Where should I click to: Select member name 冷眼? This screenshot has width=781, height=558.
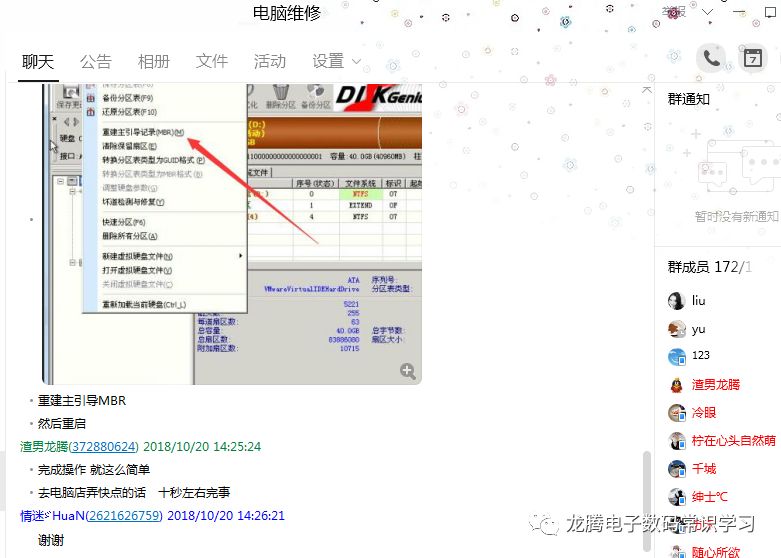click(x=704, y=413)
